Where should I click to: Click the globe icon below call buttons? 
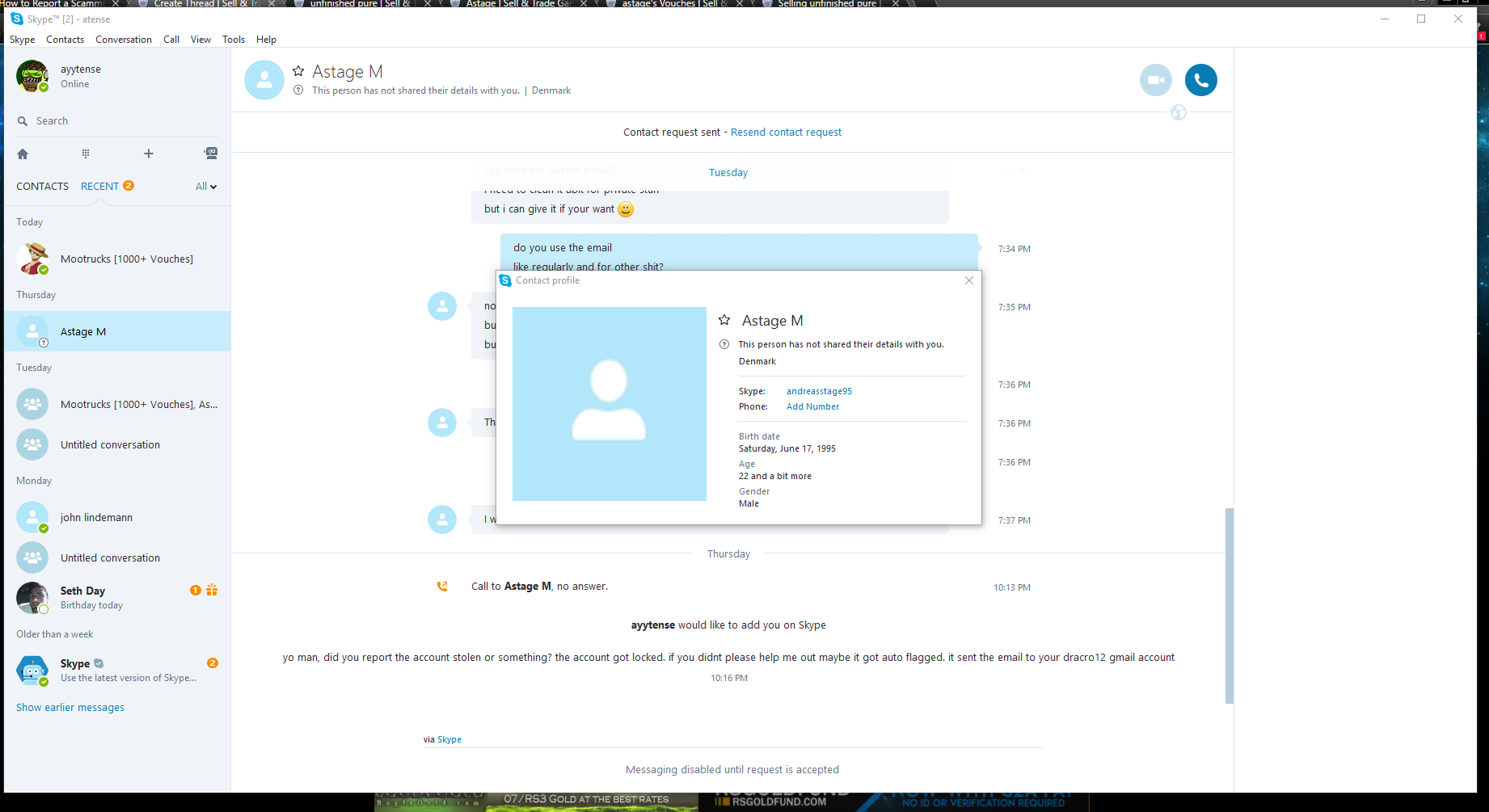1179,112
